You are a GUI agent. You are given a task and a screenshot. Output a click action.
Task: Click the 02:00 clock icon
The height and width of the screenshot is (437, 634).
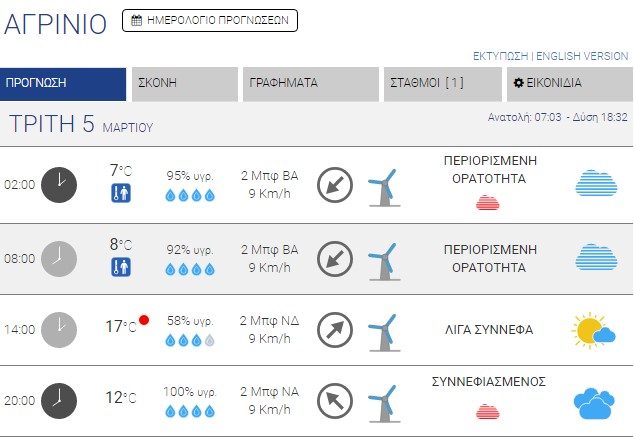click(x=59, y=184)
